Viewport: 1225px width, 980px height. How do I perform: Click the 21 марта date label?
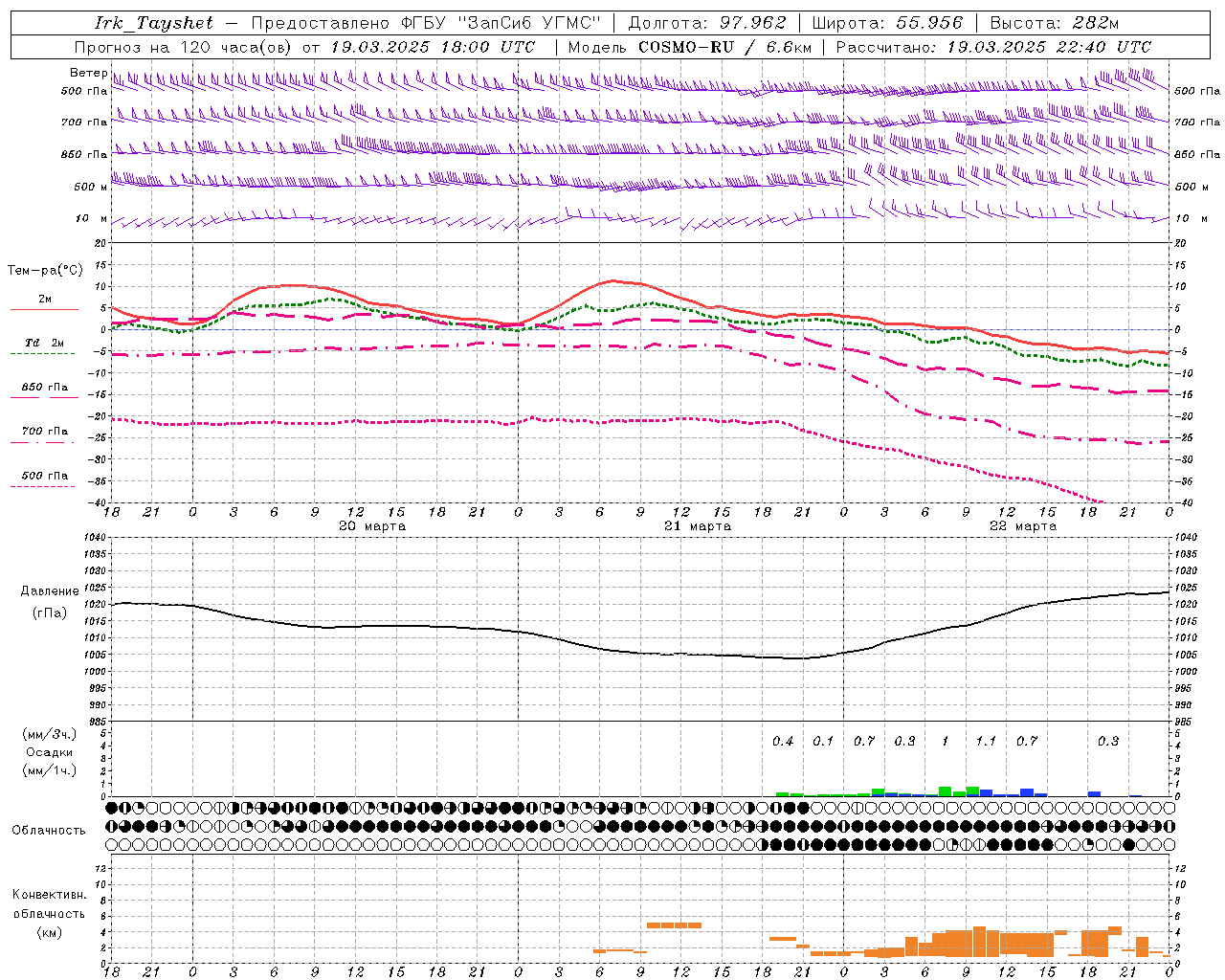698,526
